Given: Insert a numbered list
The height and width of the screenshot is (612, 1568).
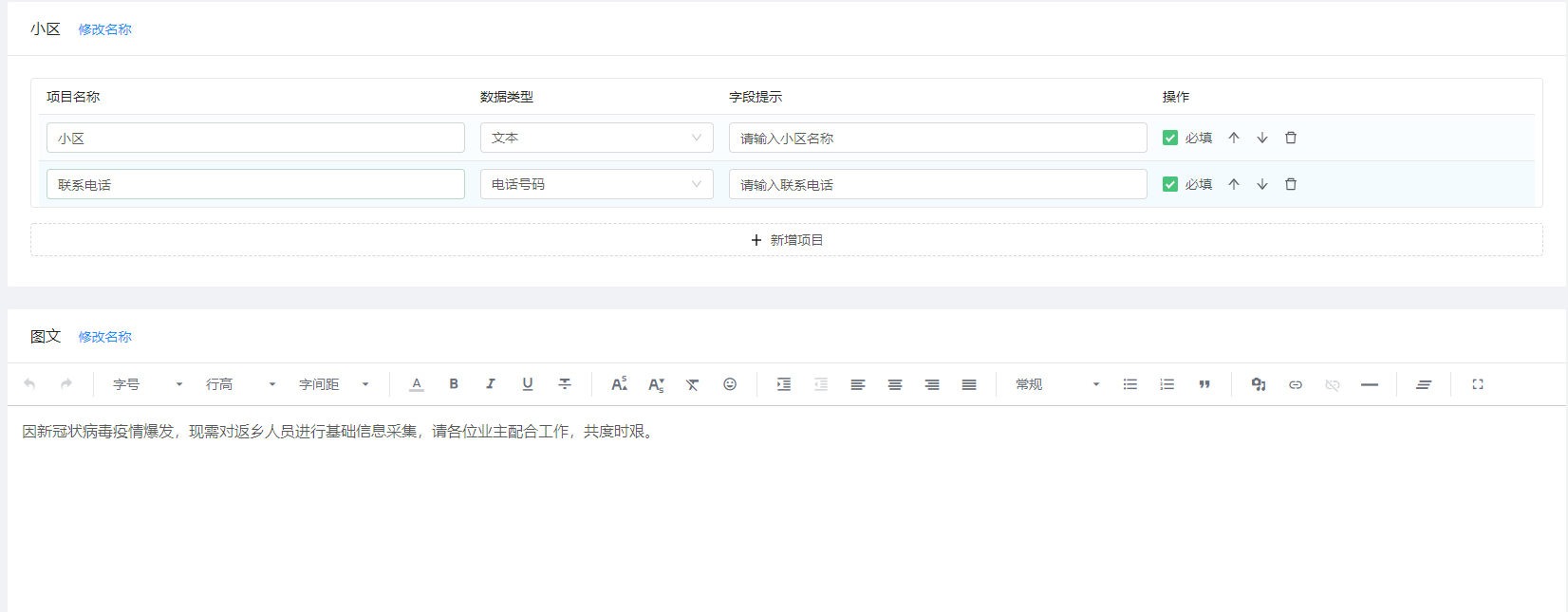Looking at the screenshot, I should click(x=1167, y=384).
